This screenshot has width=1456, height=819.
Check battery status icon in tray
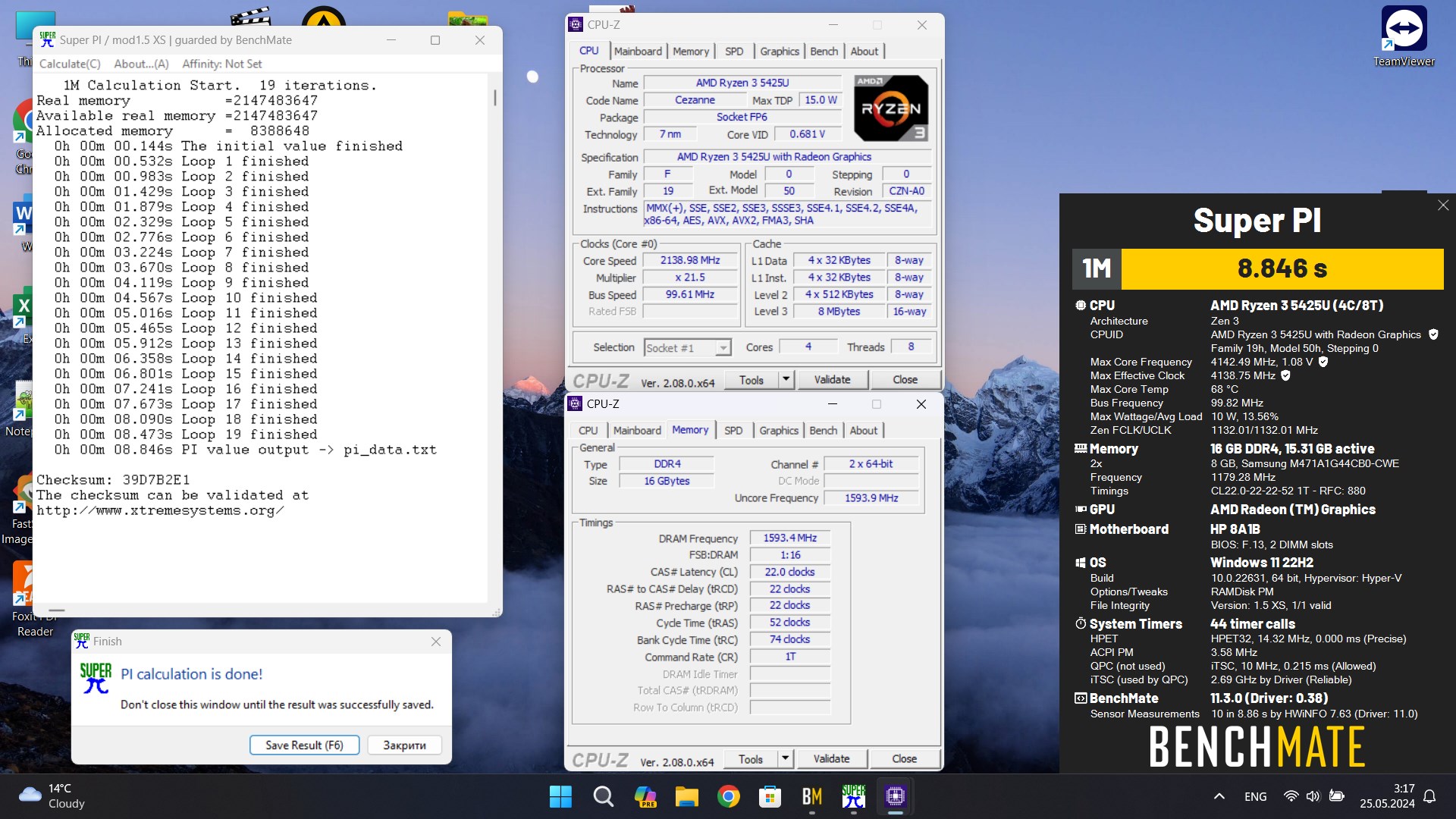(1337, 796)
